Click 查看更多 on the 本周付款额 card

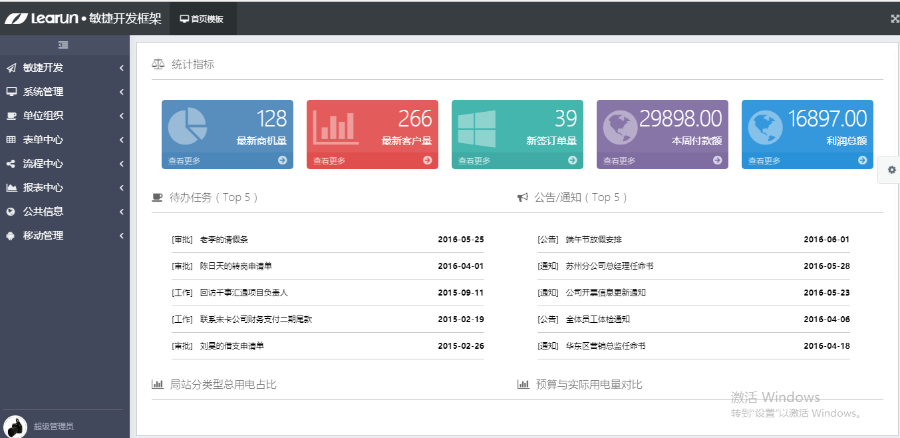pos(619,161)
